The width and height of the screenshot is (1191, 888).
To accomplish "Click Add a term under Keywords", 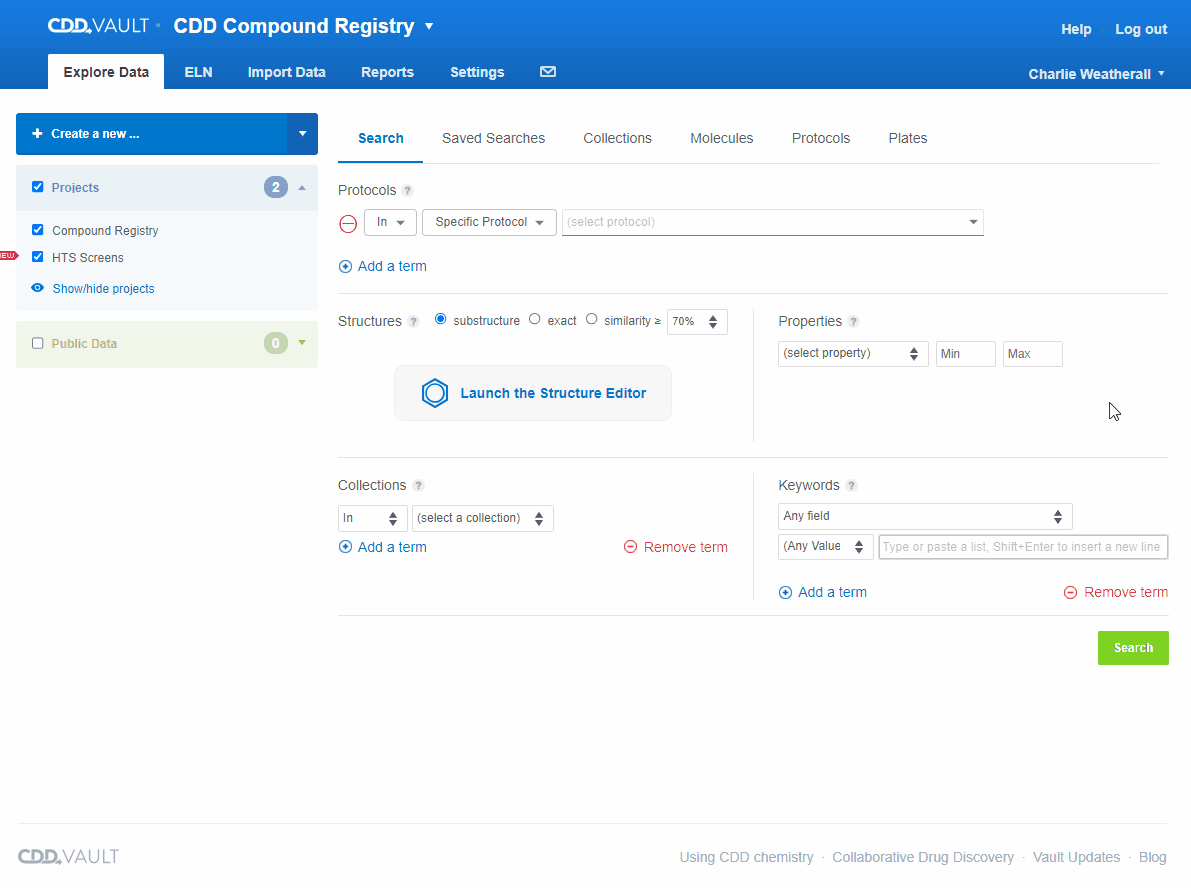I will click(823, 593).
